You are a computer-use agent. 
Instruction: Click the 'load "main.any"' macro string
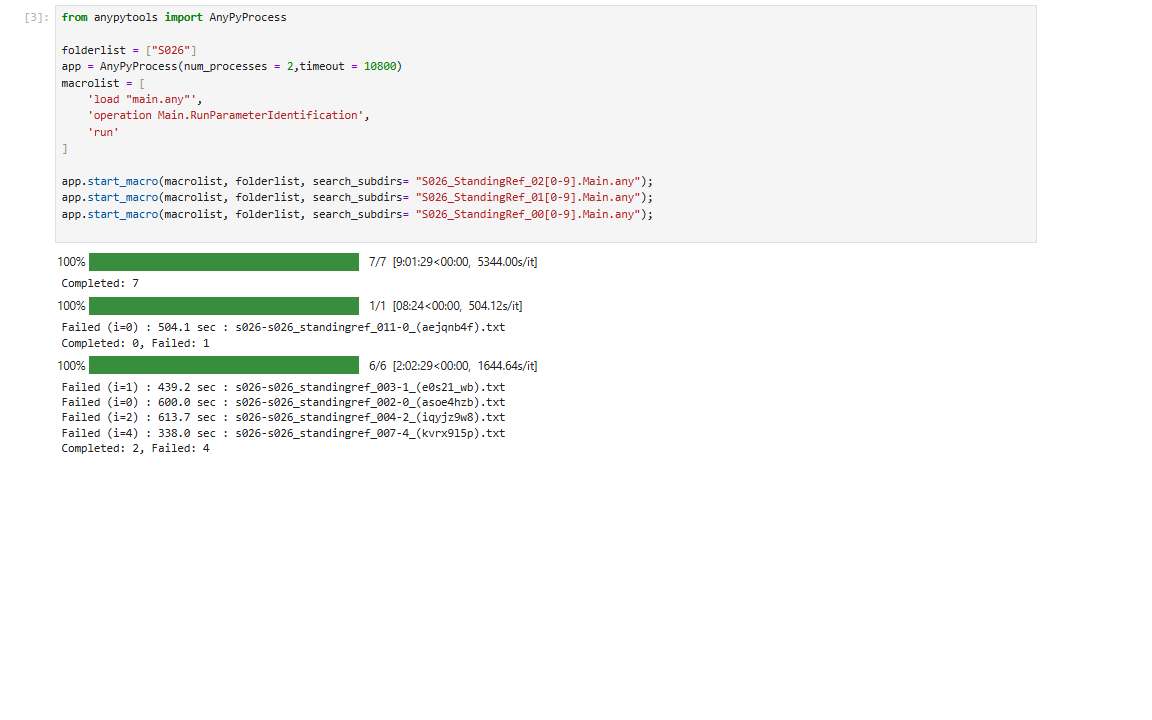(144, 99)
